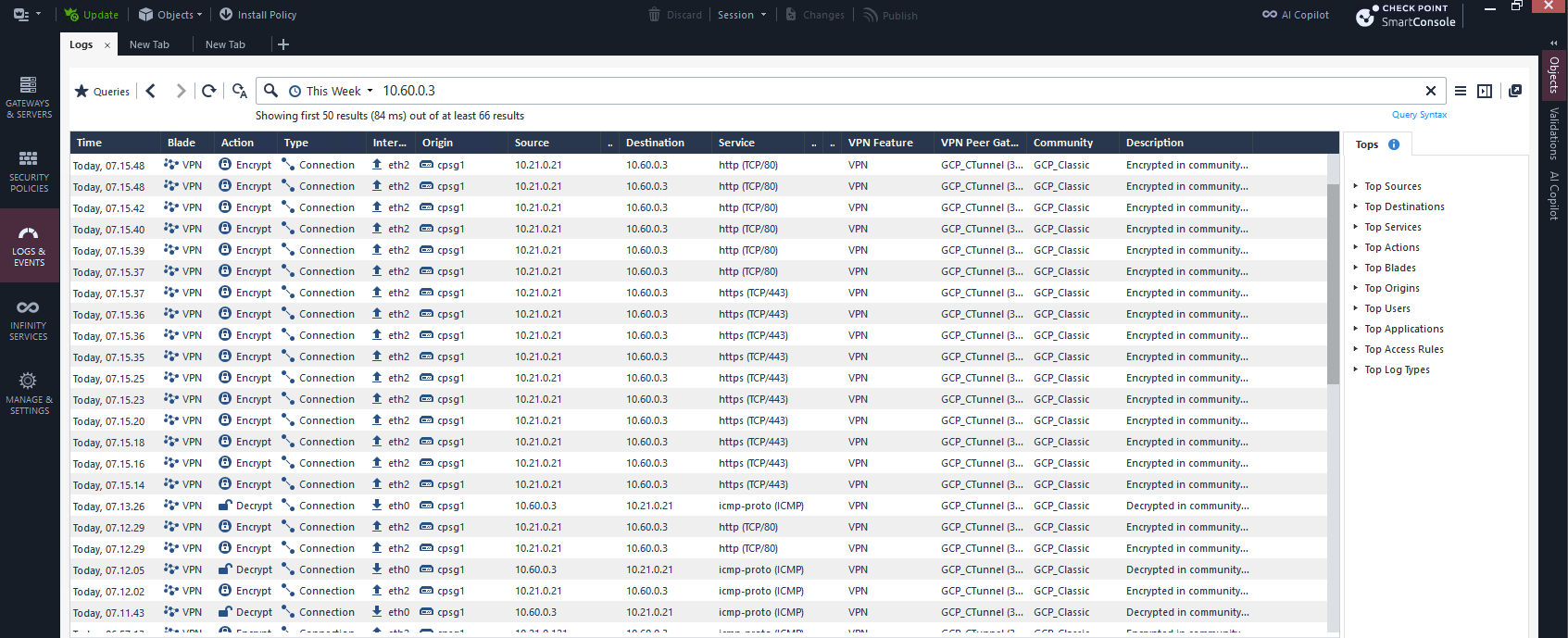Switch to the first New Tab
Screen dimensions: 1568x638
pyautogui.click(x=149, y=44)
